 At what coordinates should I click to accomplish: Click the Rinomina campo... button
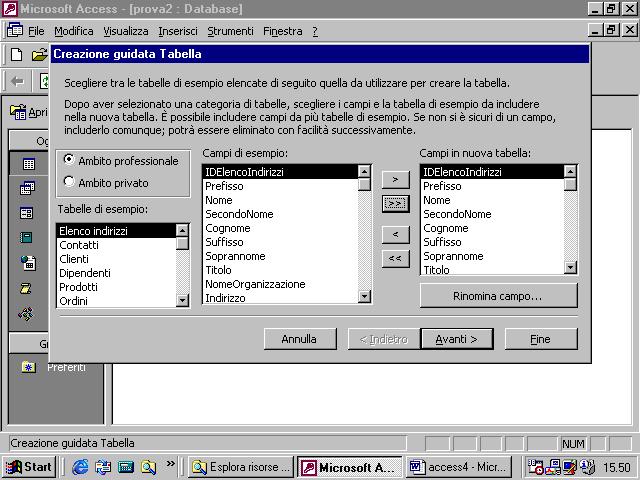(498, 296)
